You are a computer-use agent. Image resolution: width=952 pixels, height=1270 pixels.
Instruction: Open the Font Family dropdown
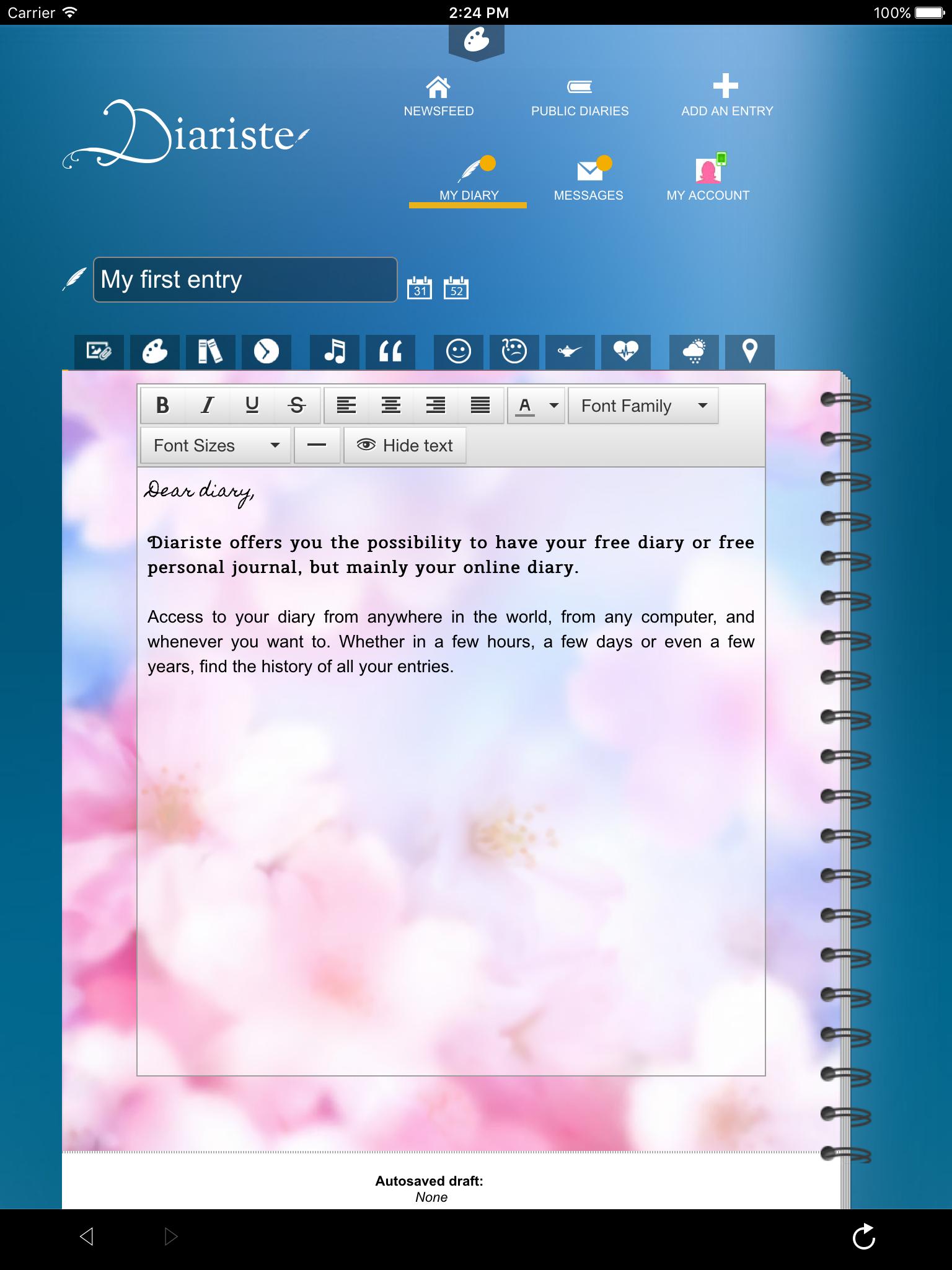point(643,406)
